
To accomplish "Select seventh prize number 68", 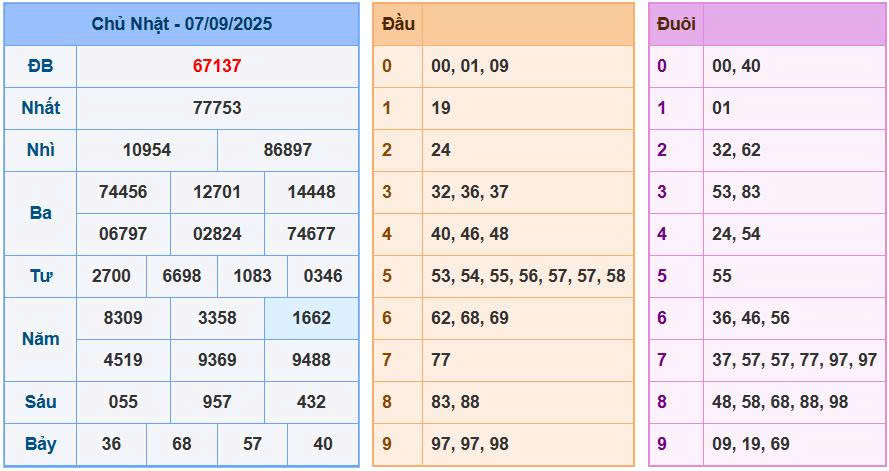I will (x=181, y=444).
